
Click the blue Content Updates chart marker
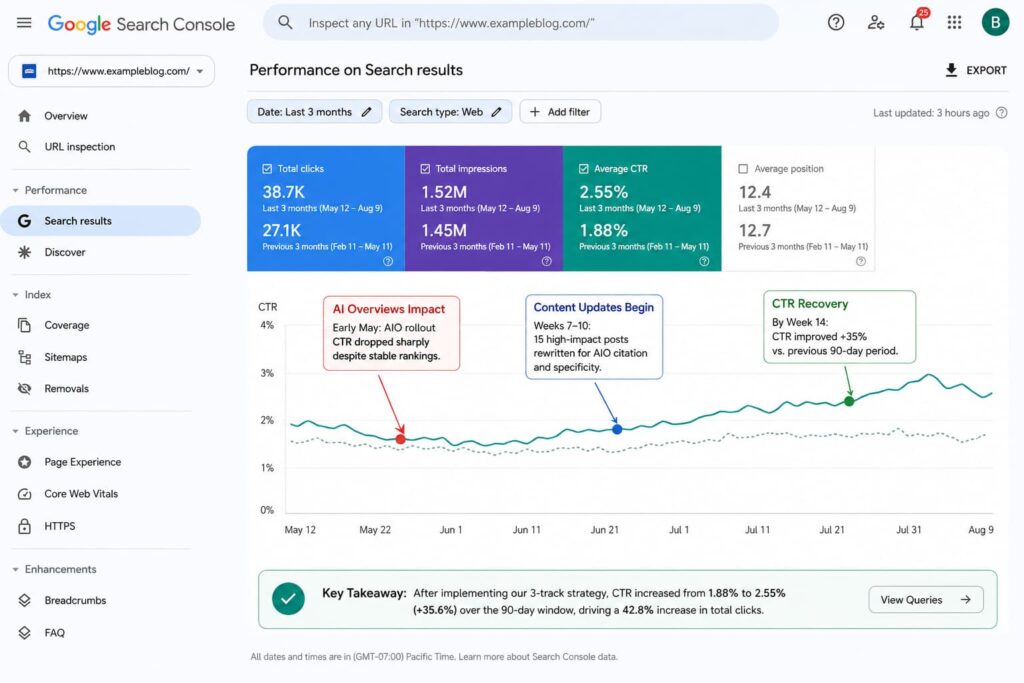point(617,429)
